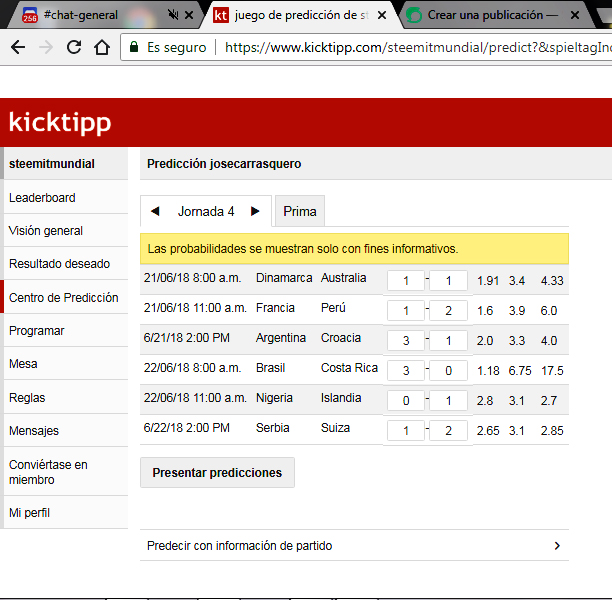Click the steemitmundial sidebar heading

[66, 164]
